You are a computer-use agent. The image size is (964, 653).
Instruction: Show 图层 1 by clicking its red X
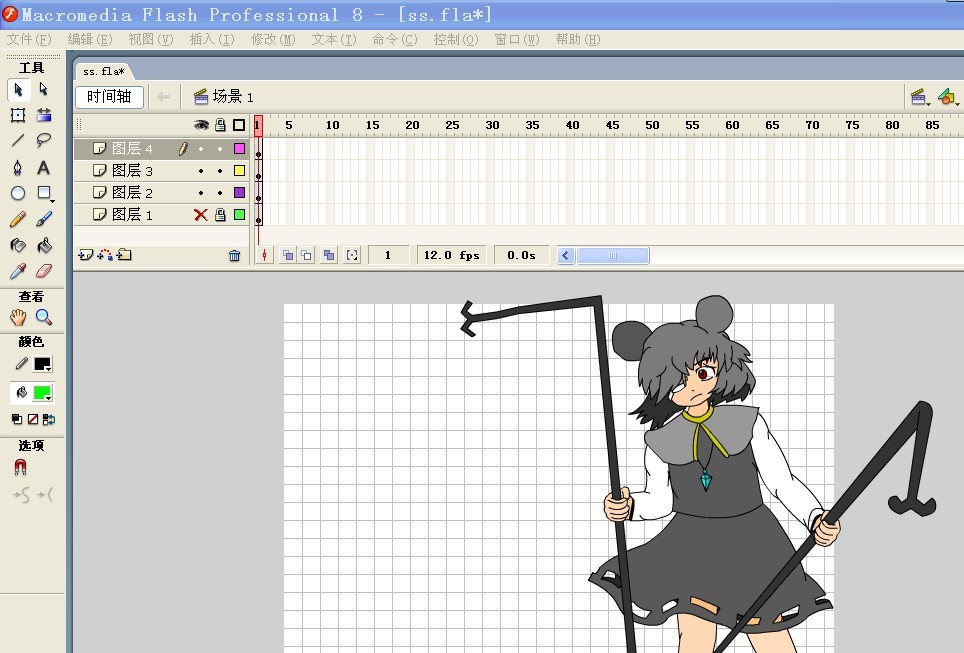point(200,214)
